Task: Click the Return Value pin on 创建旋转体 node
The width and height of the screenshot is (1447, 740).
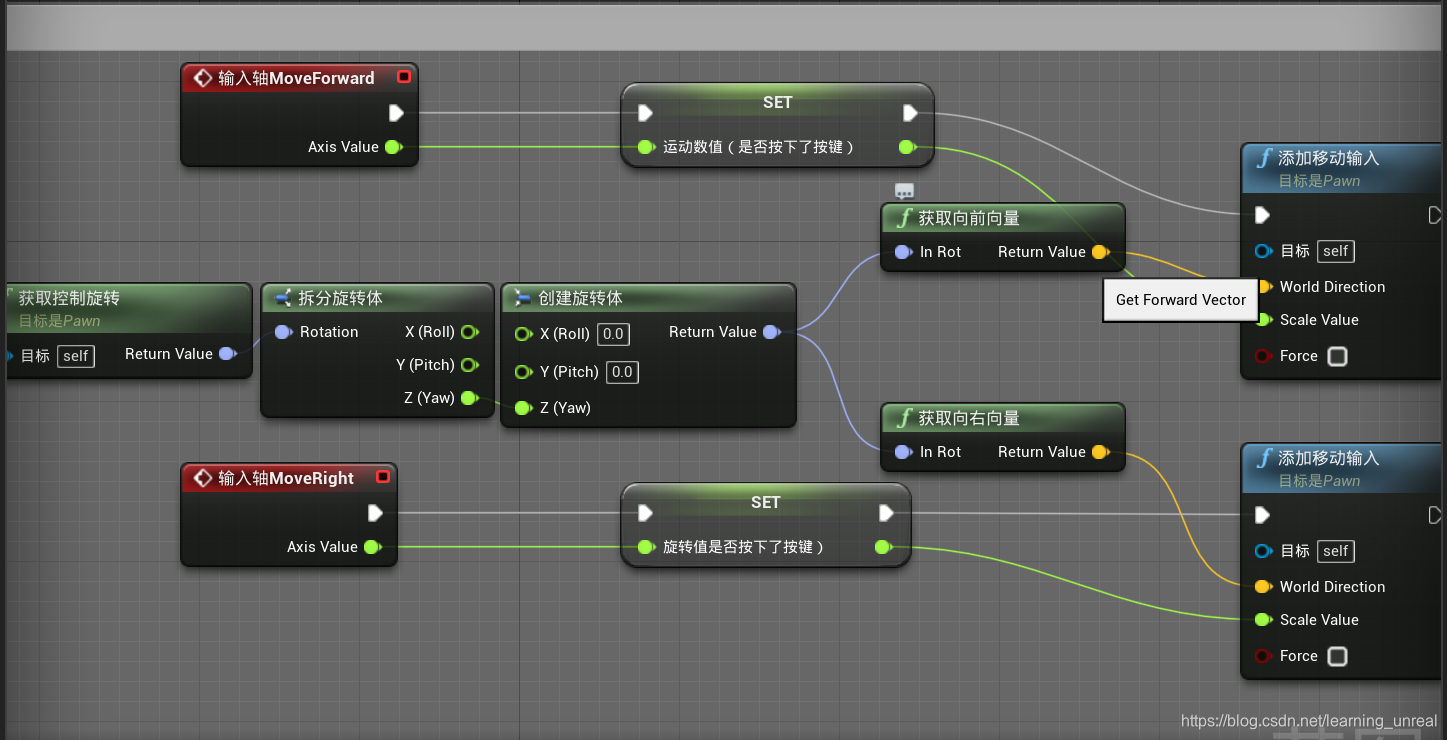Action: 771,332
